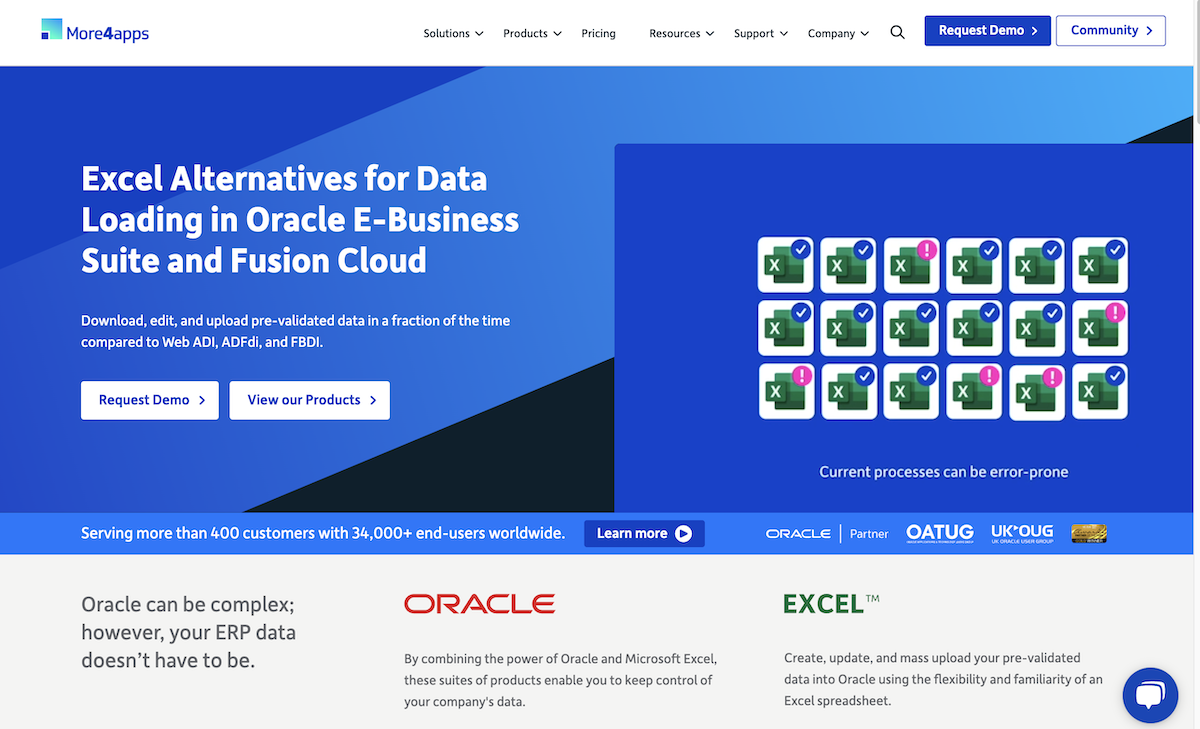Open the Support menu
The image size is (1200, 729).
(761, 33)
